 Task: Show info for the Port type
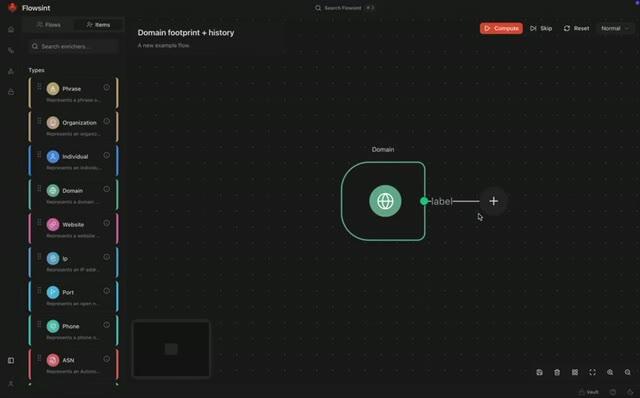(x=107, y=291)
